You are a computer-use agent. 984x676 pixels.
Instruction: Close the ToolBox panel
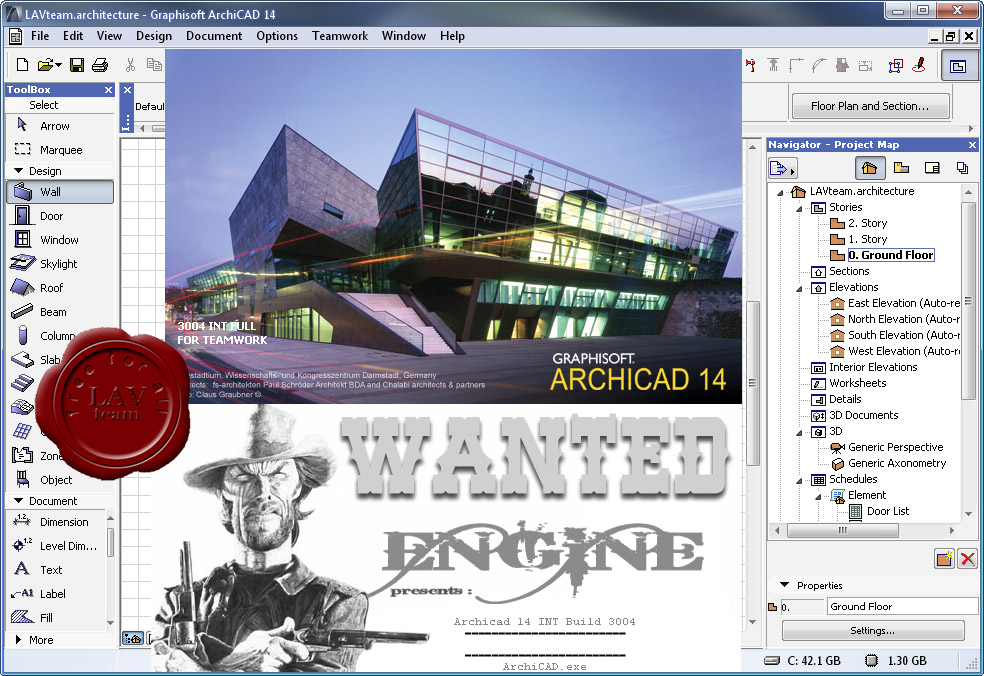(108, 90)
